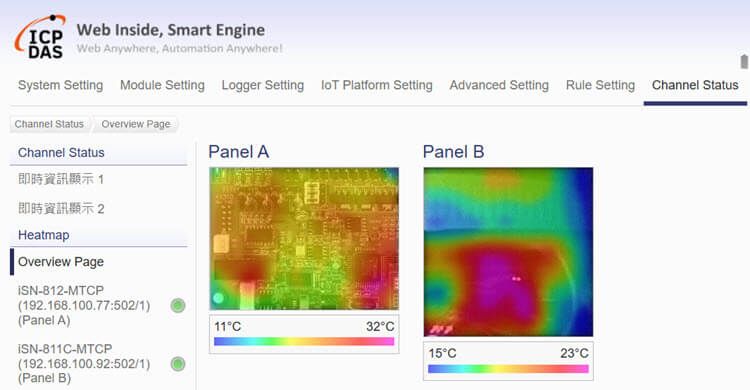Click green status indicator for iSN-811C-MTCP
This screenshot has width=750, height=390.
178,364
